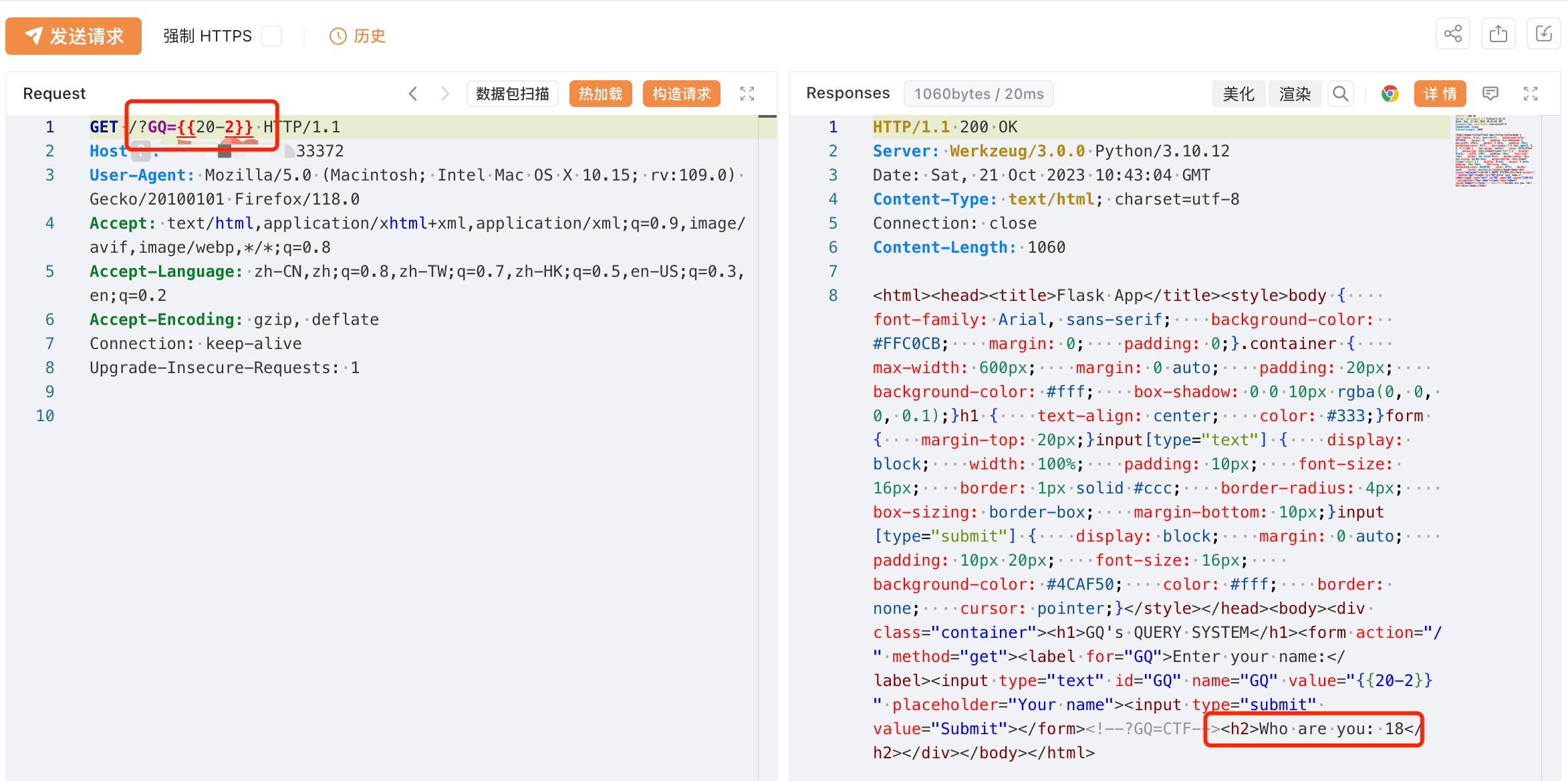Go to previous request with left chevron

click(x=413, y=94)
